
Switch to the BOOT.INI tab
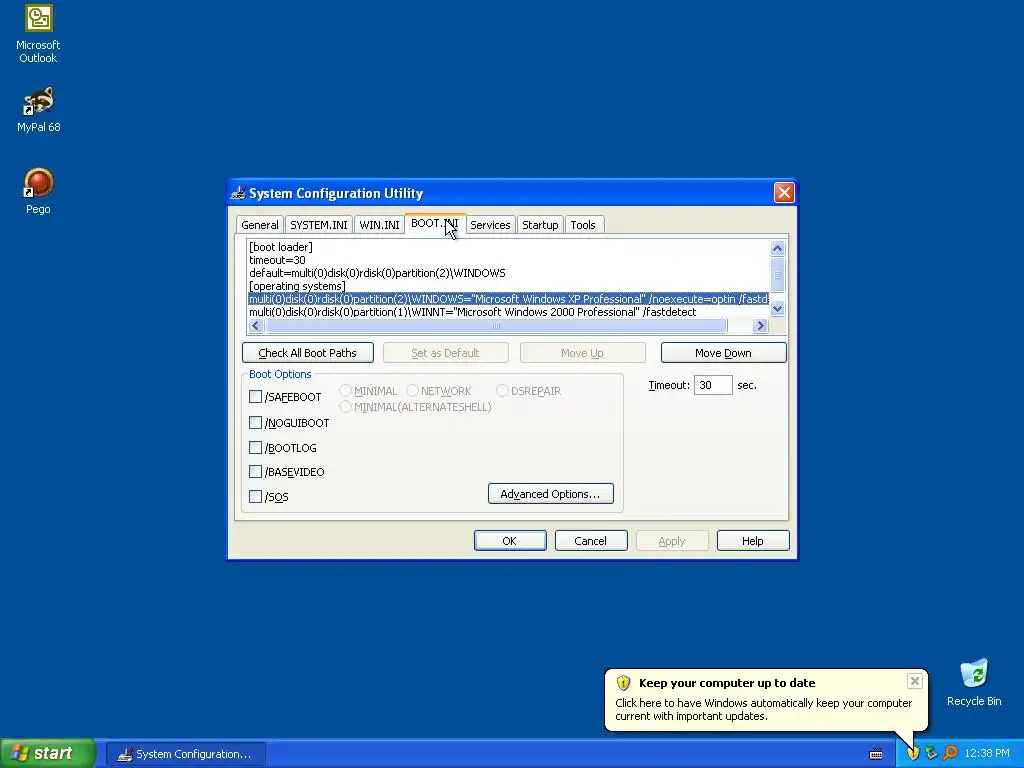tap(435, 223)
